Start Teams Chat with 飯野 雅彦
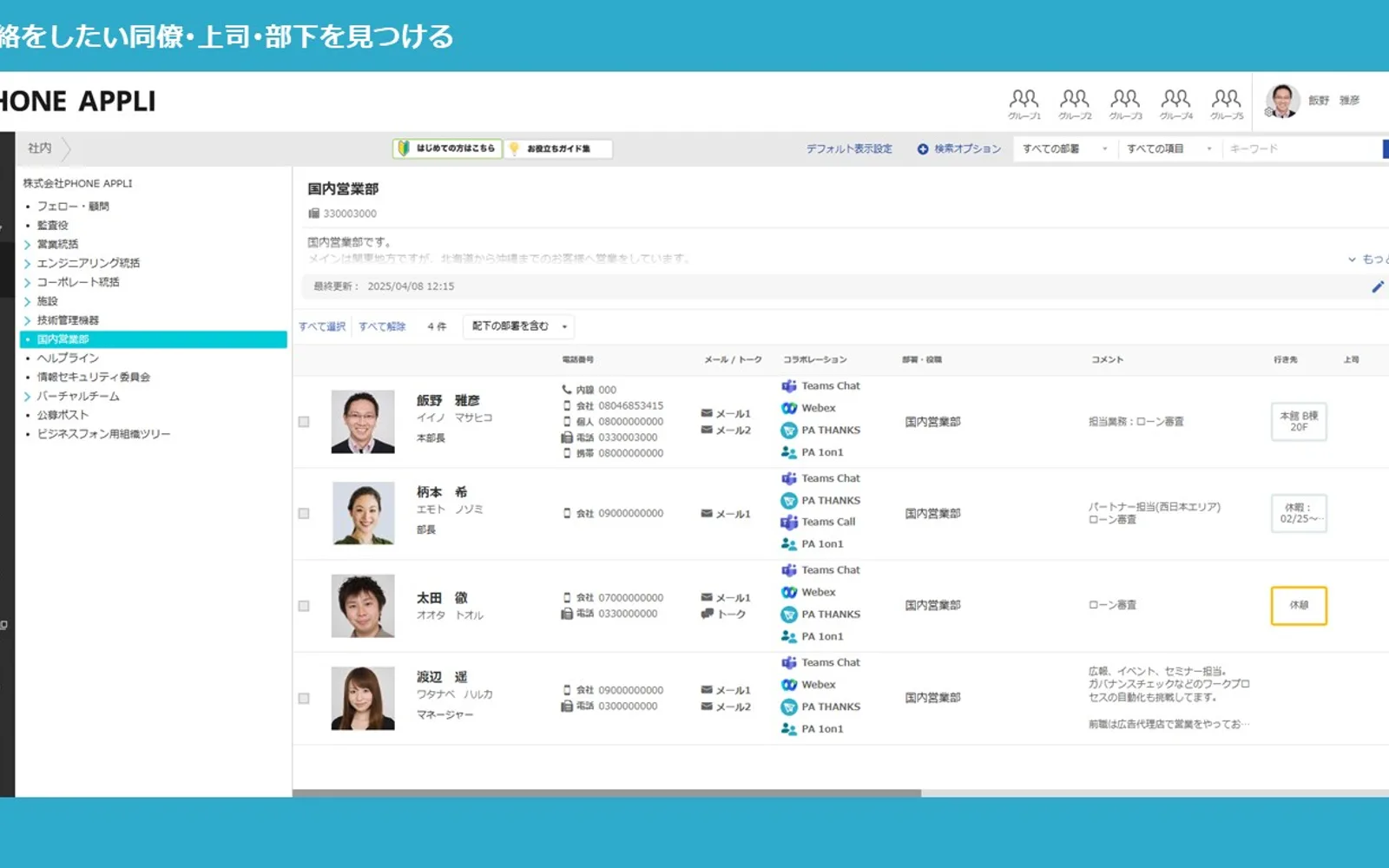Viewport: 1389px width, 868px height. point(820,385)
